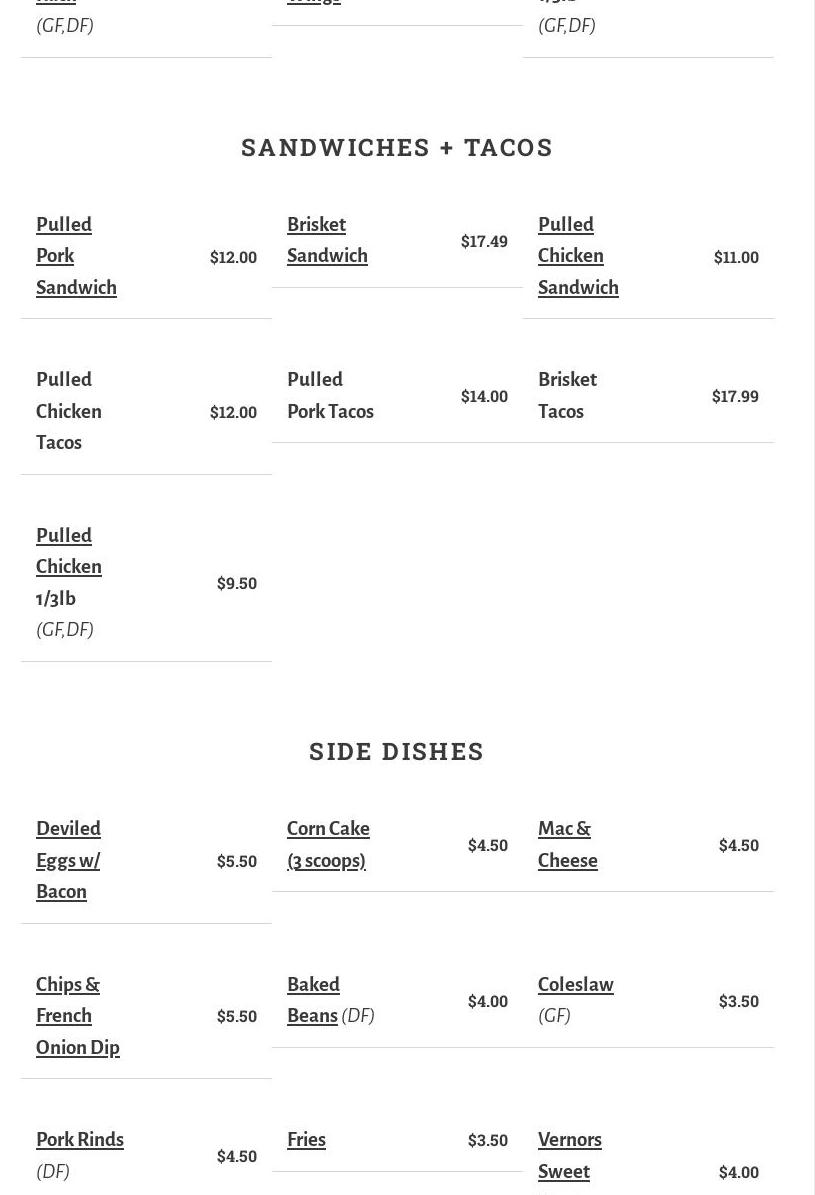The height and width of the screenshot is (1195, 815).
Task: Open the Coleslaw side dish link
Action: [x=576, y=985]
